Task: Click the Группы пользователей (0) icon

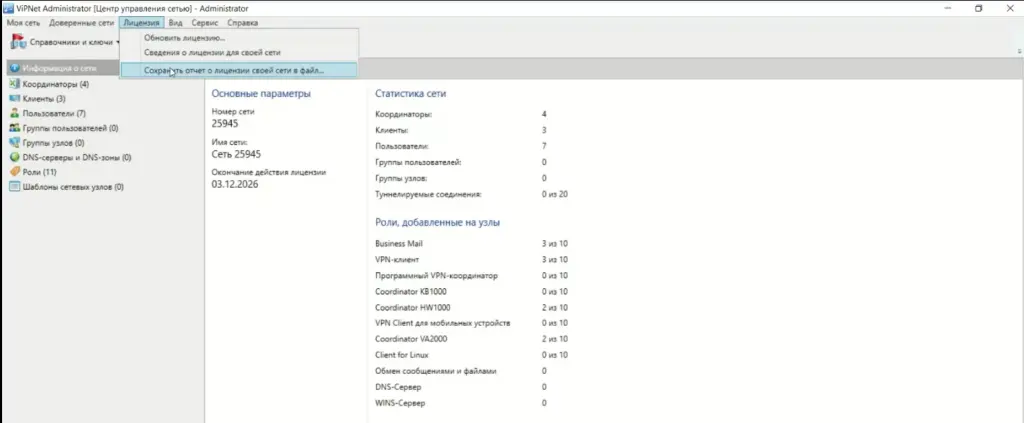Action: point(15,128)
